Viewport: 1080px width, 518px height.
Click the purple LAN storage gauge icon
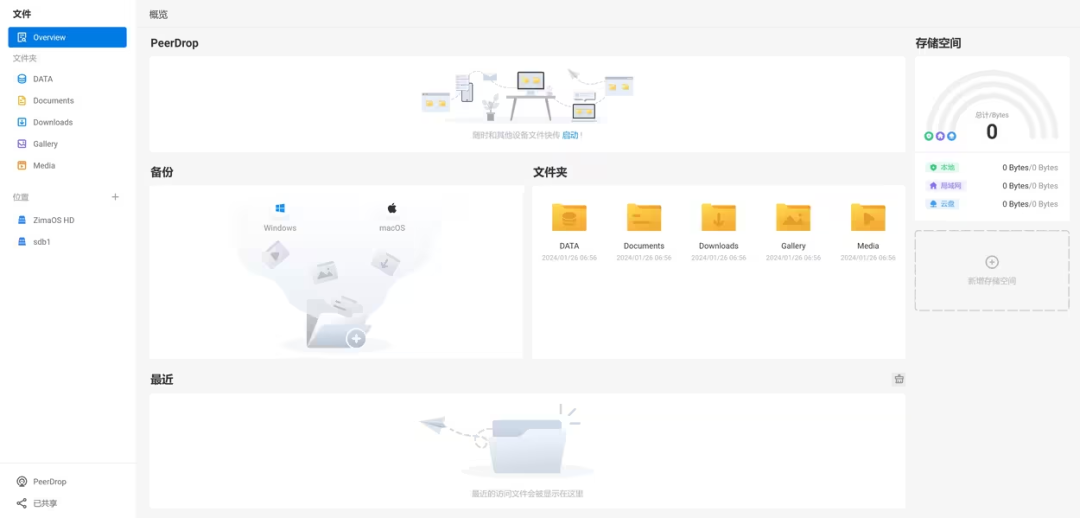coord(940,136)
